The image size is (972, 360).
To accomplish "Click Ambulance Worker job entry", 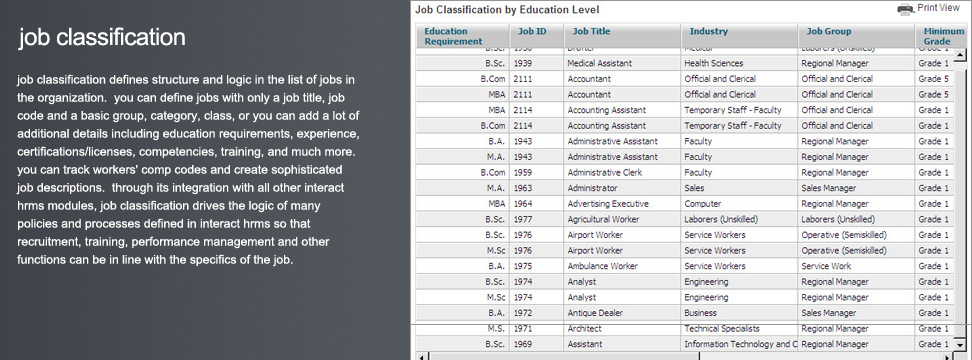I will click(603, 266).
